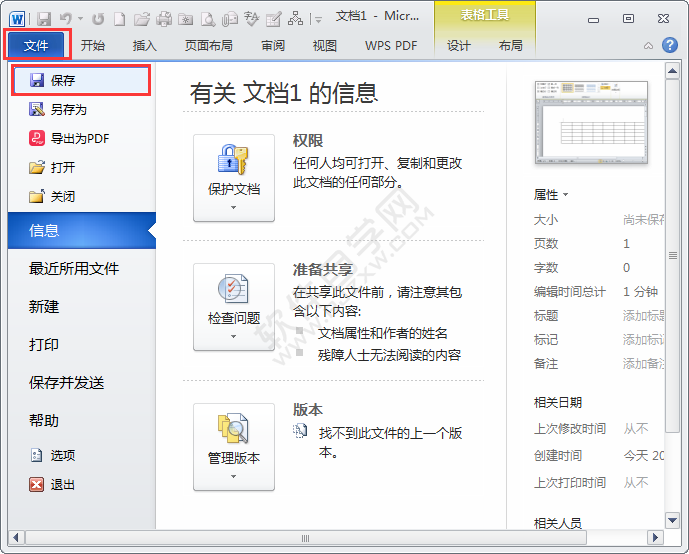Click the 保存 (Save) item in the file menu

click(x=62, y=80)
